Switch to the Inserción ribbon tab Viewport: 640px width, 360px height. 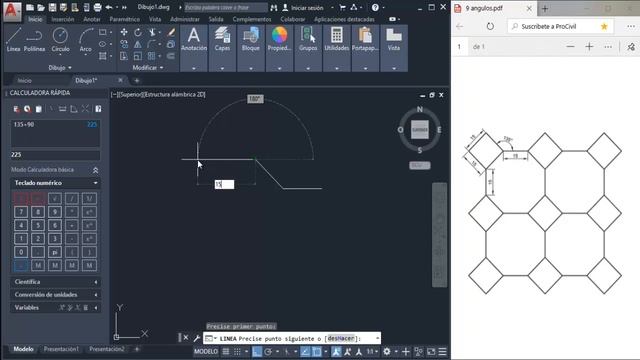coord(63,19)
